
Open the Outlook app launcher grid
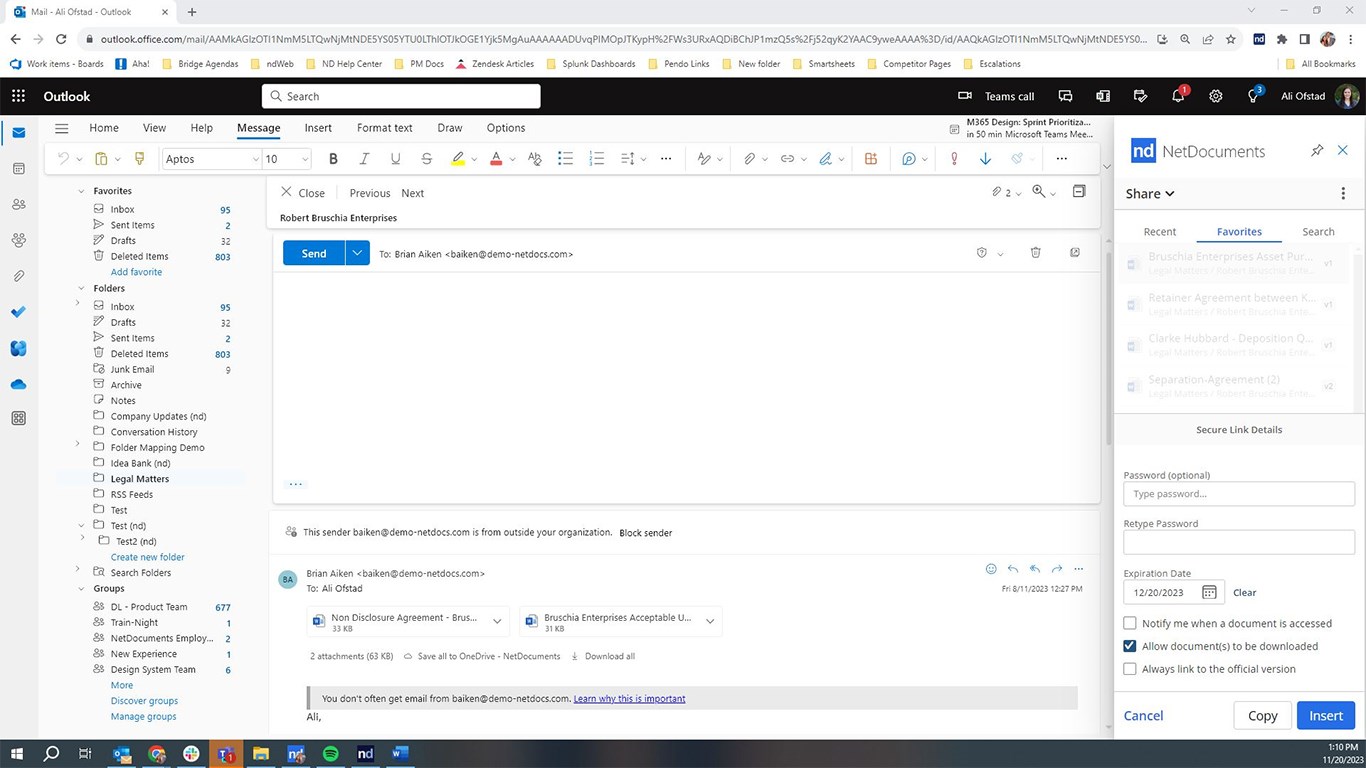[18, 96]
